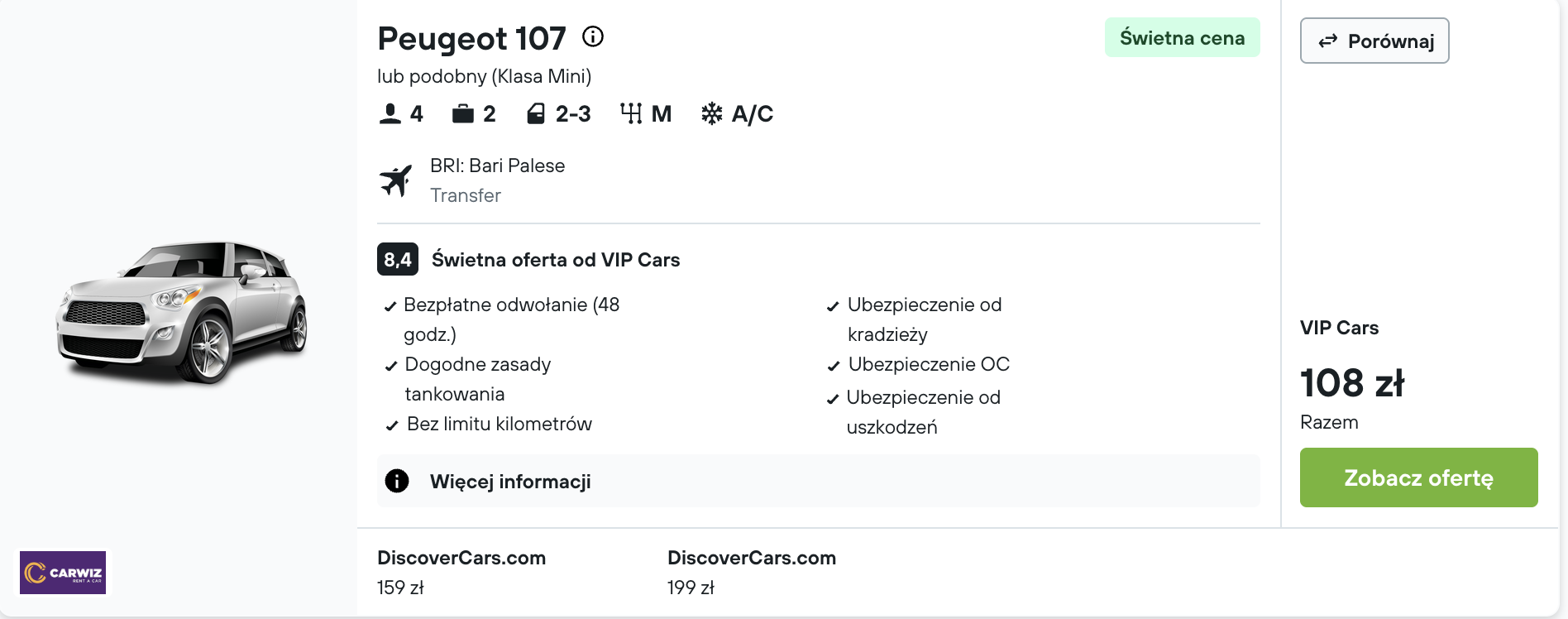The height and width of the screenshot is (619, 1568).
Task: Open the Zobacz ofertę offer button
Action: tap(1419, 477)
